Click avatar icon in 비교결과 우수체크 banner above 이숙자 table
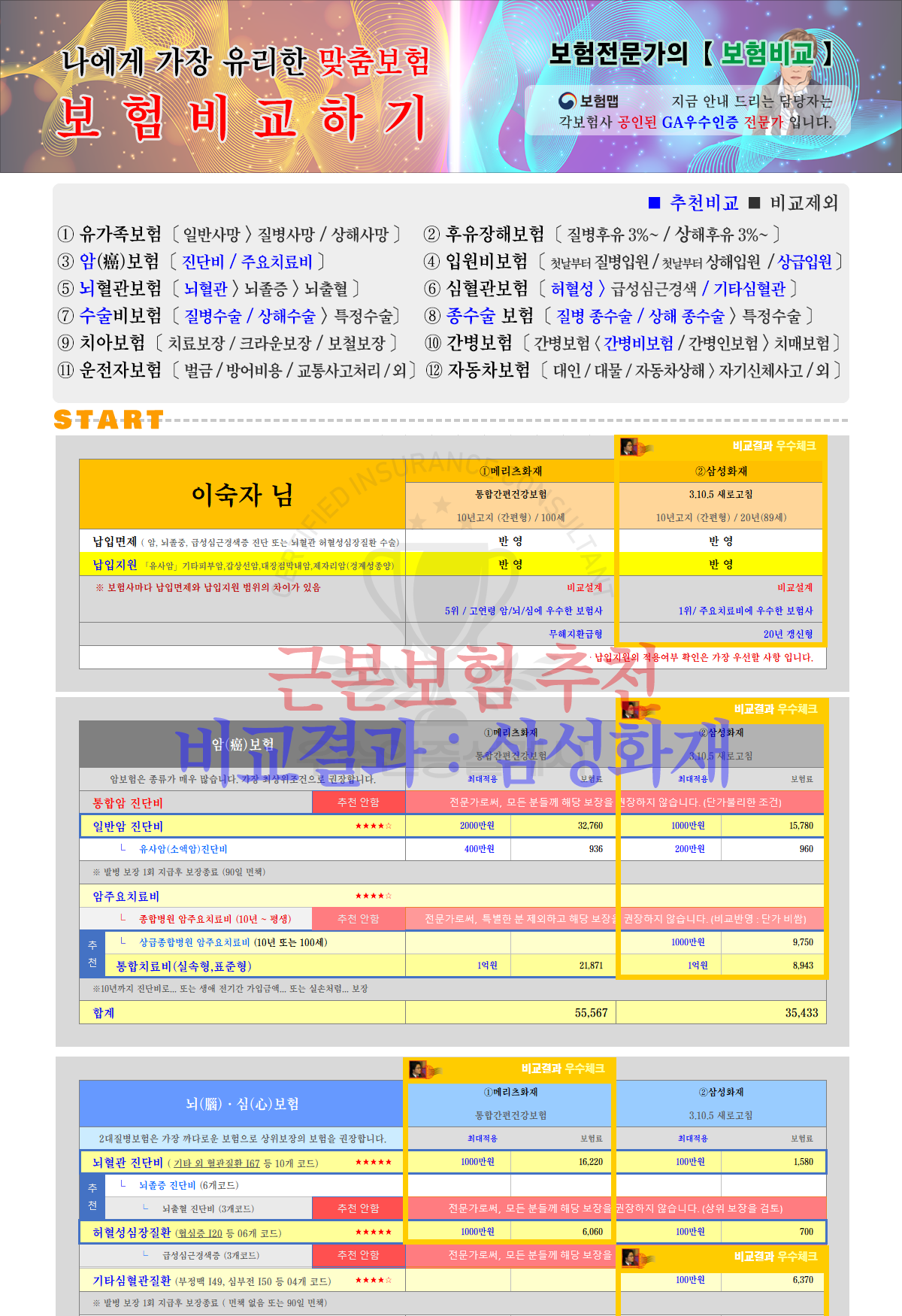 tap(635, 447)
